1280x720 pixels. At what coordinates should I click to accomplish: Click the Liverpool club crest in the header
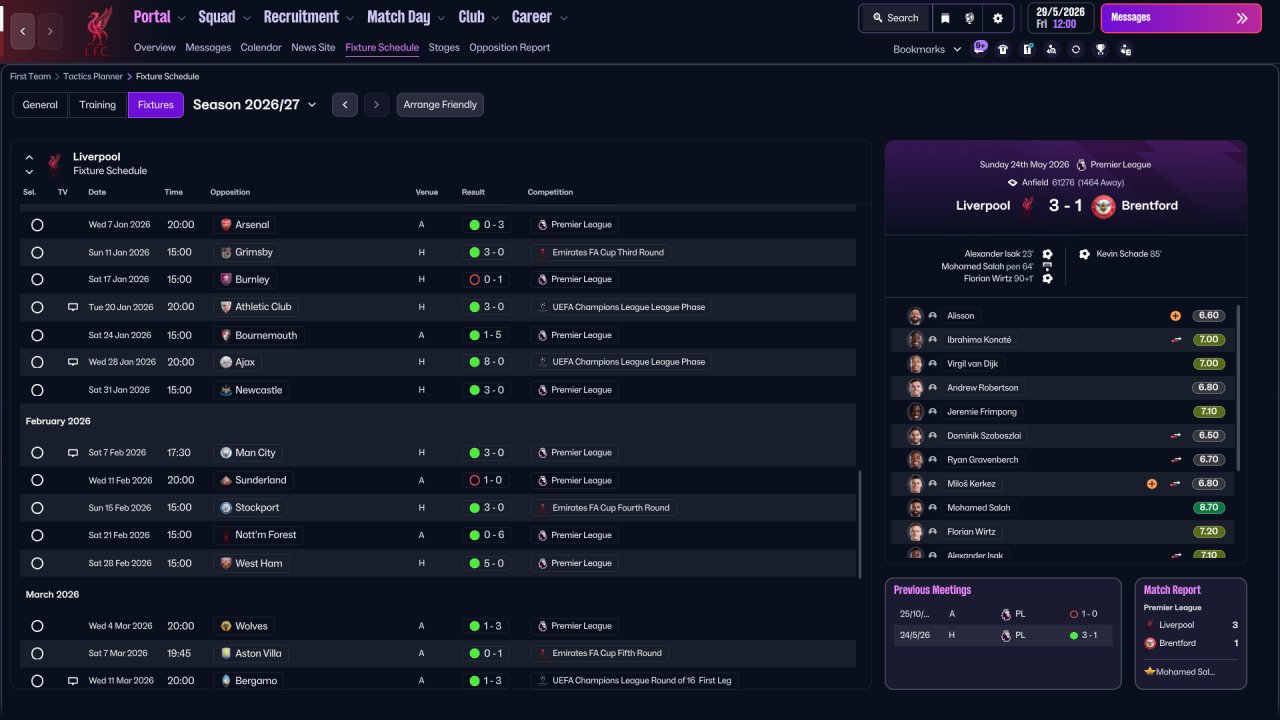click(x=97, y=30)
